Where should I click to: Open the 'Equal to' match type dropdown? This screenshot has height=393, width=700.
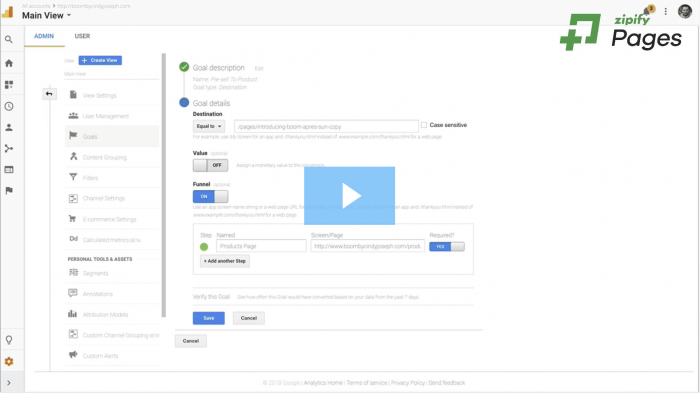click(x=209, y=126)
